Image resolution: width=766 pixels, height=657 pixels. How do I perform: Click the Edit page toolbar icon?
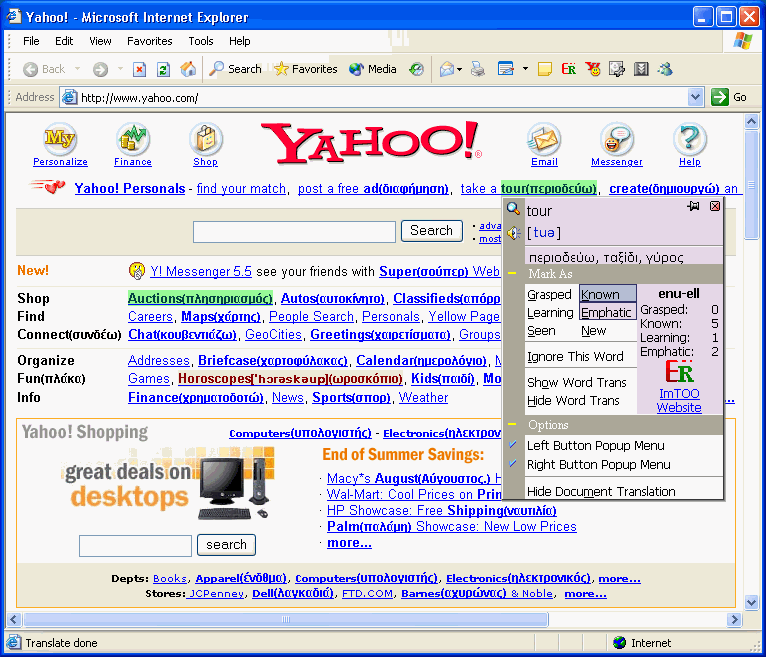506,69
